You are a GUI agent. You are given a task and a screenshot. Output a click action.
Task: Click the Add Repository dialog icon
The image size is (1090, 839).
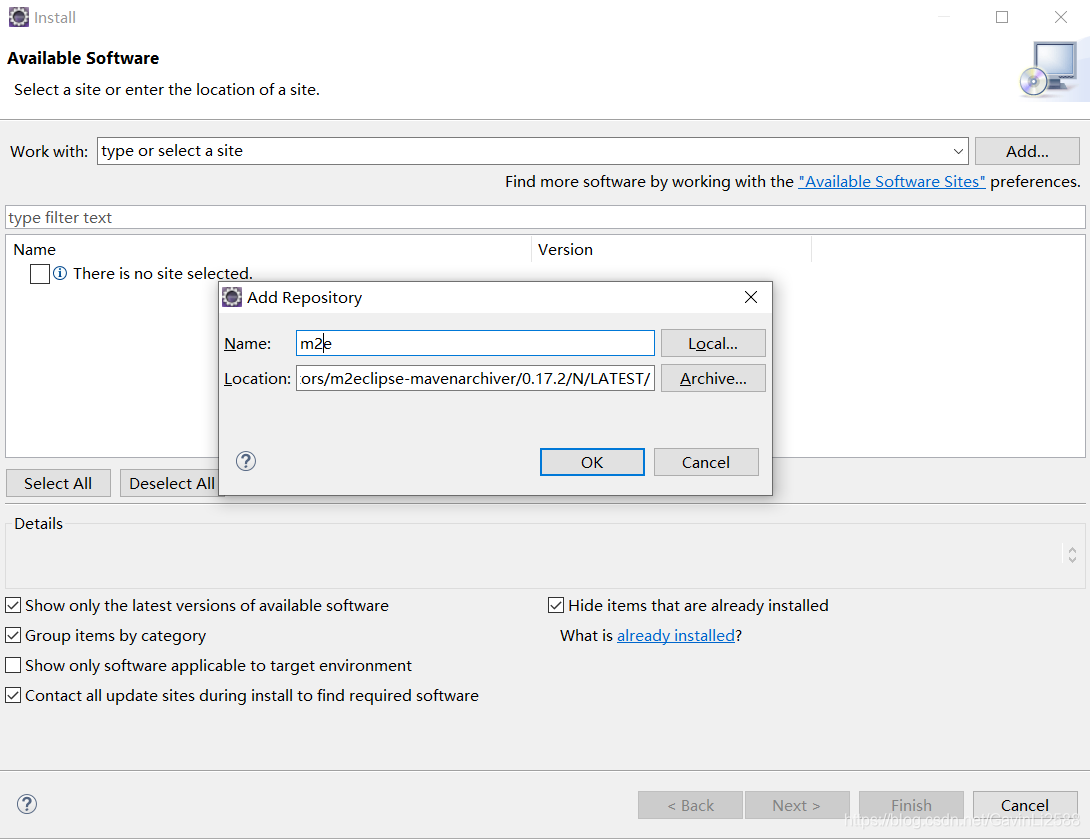pyautogui.click(x=232, y=297)
